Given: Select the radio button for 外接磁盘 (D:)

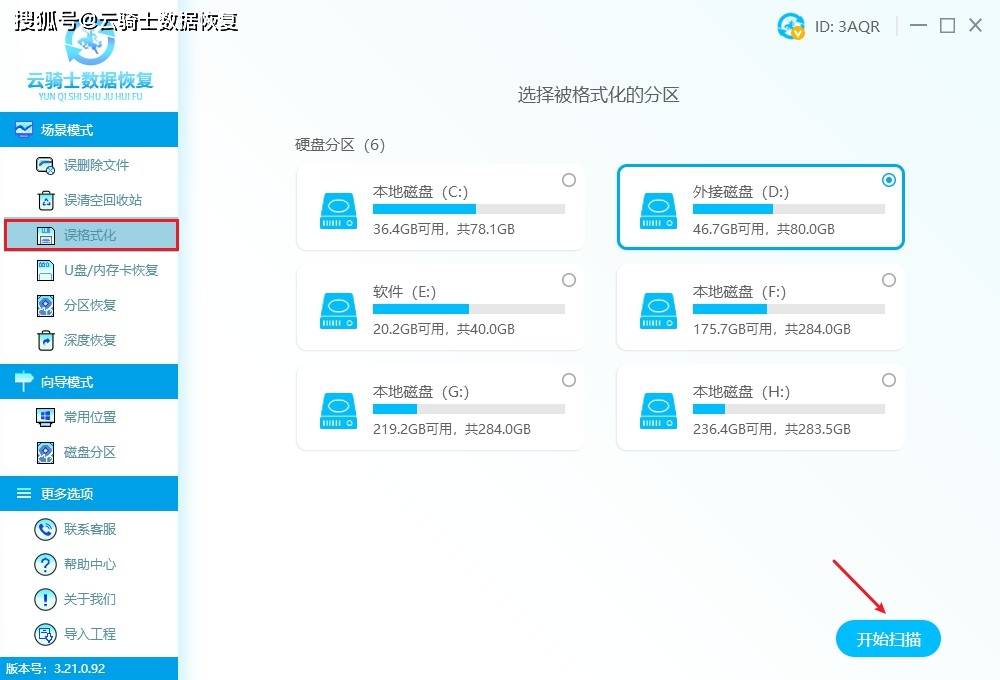Looking at the screenshot, I should [889, 181].
